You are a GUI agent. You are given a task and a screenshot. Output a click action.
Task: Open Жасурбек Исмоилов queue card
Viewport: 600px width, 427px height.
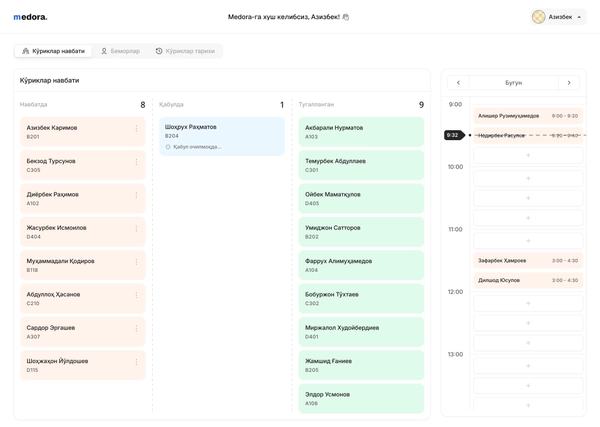(x=83, y=231)
